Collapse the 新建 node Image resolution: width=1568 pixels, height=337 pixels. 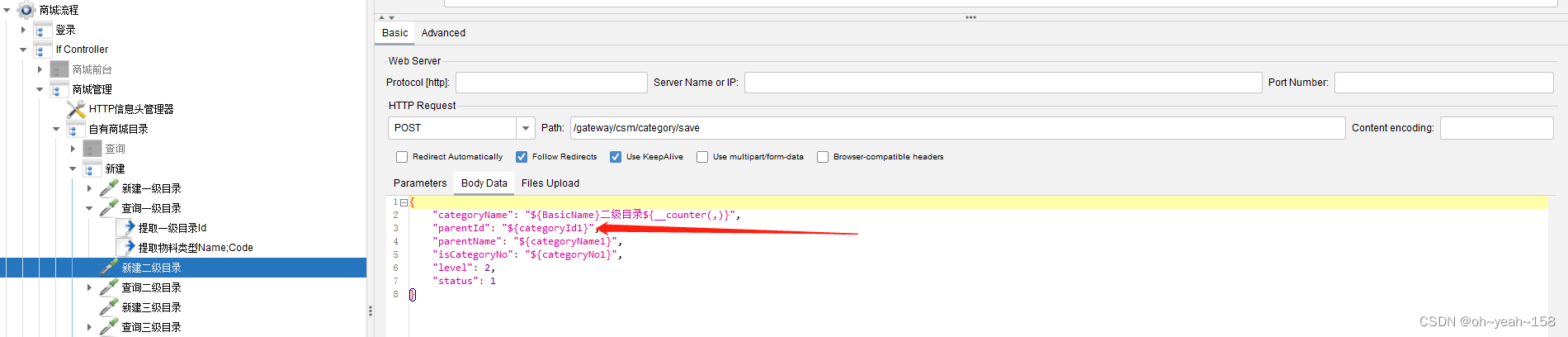pyautogui.click(x=73, y=168)
